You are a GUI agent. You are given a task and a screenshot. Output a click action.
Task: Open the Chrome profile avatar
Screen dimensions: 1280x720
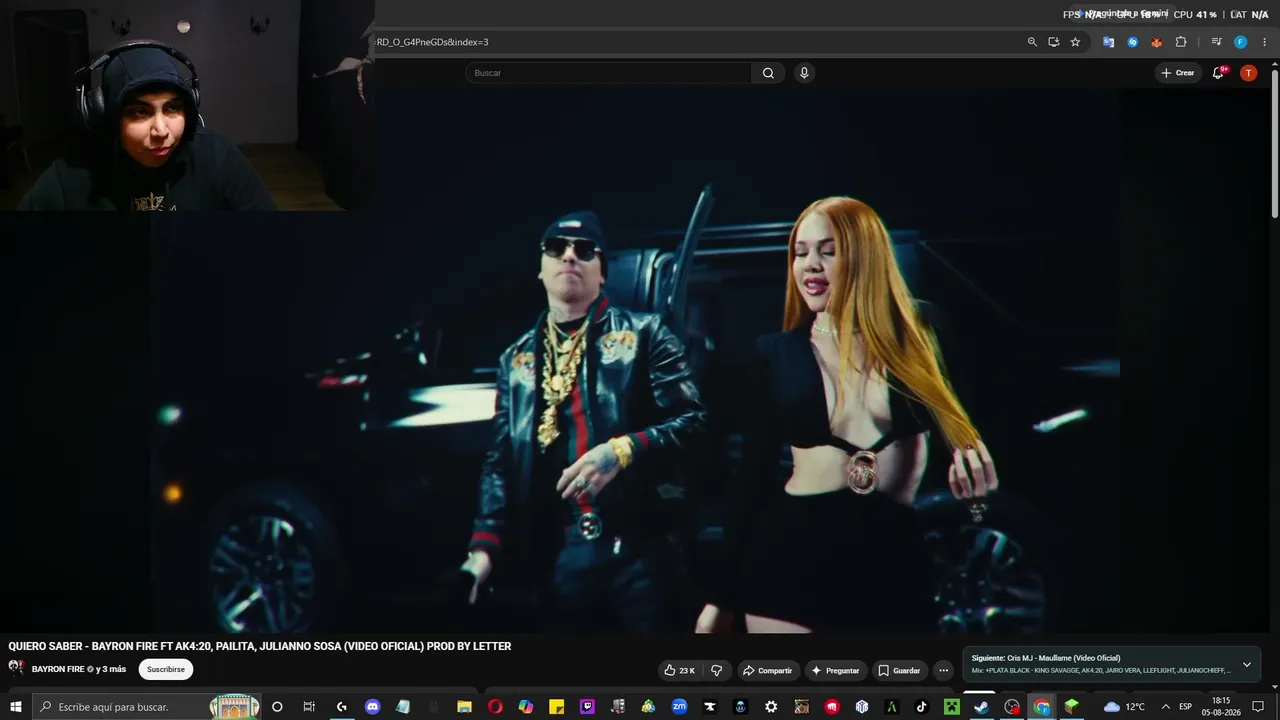(1240, 42)
